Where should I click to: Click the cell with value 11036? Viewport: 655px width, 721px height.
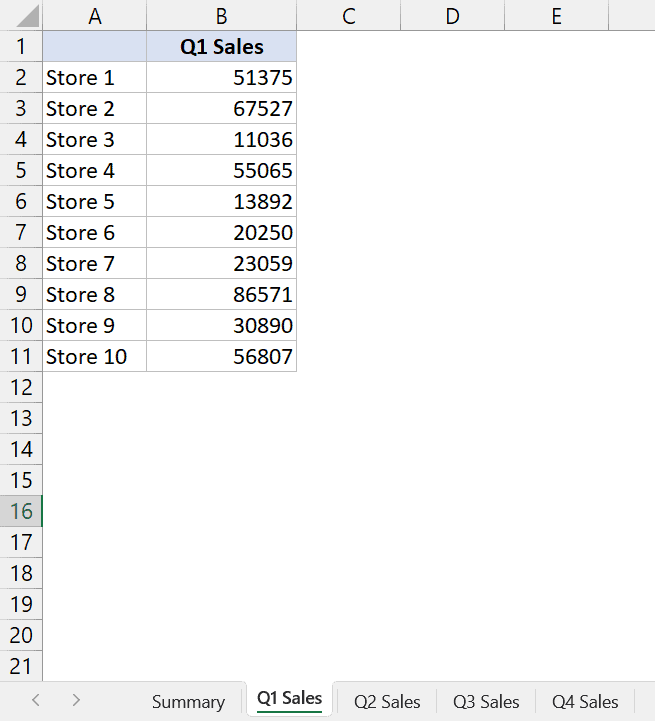[221, 139]
